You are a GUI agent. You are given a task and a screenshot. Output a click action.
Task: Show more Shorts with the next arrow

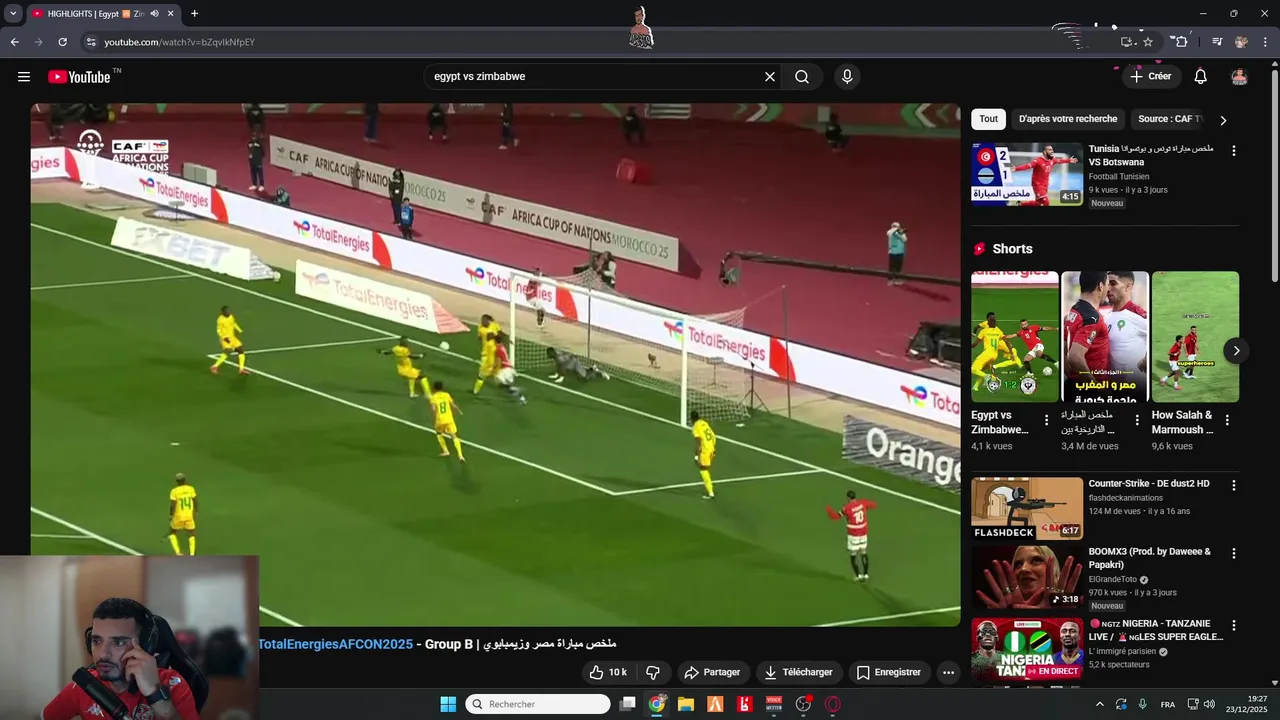[1236, 351]
